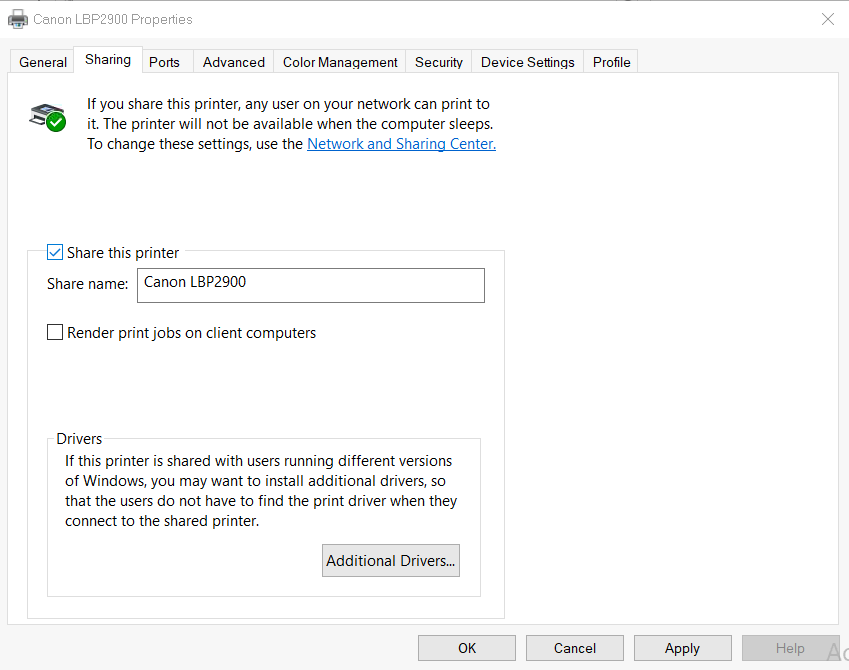Viewport: 849px width, 670px height.
Task: Click the 'Drivers' group heading text
Action: click(79, 439)
